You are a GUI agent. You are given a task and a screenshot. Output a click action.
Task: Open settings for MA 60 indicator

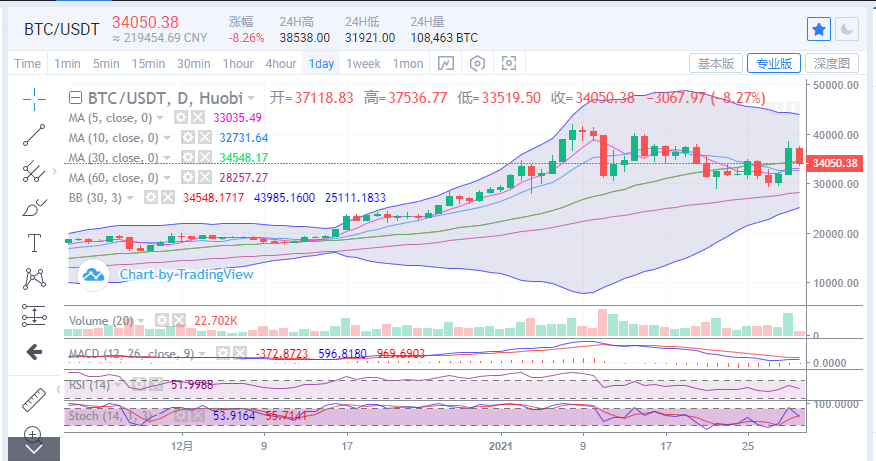click(188, 178)
